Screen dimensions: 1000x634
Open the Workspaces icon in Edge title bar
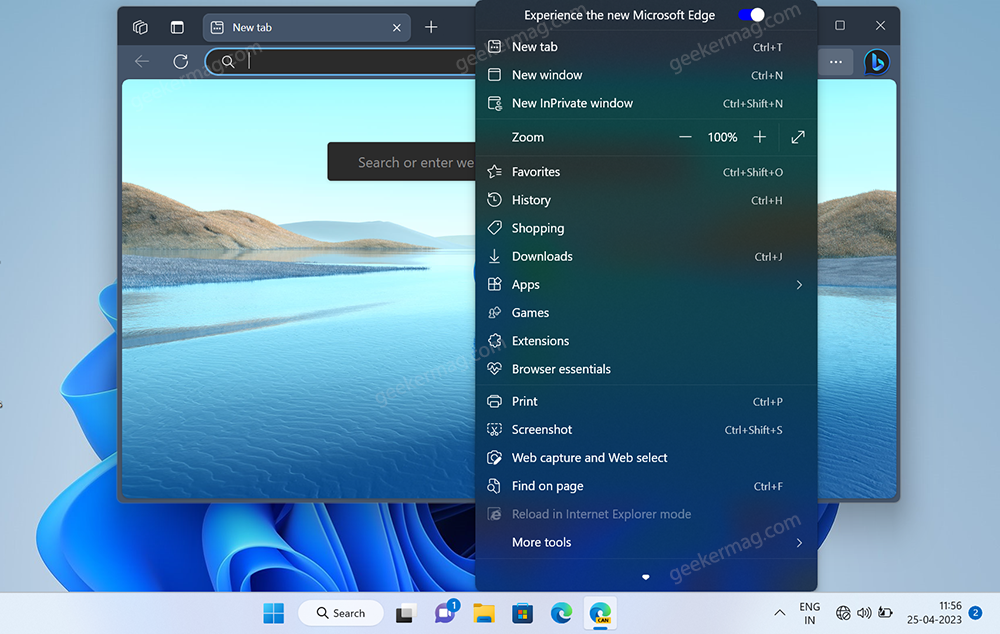[140, 27]
